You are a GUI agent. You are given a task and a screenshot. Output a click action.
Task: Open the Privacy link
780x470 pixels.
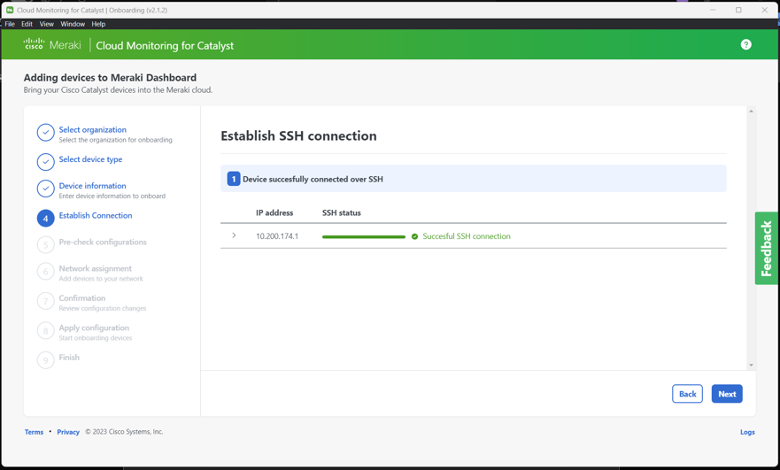(x=68, y=432)
